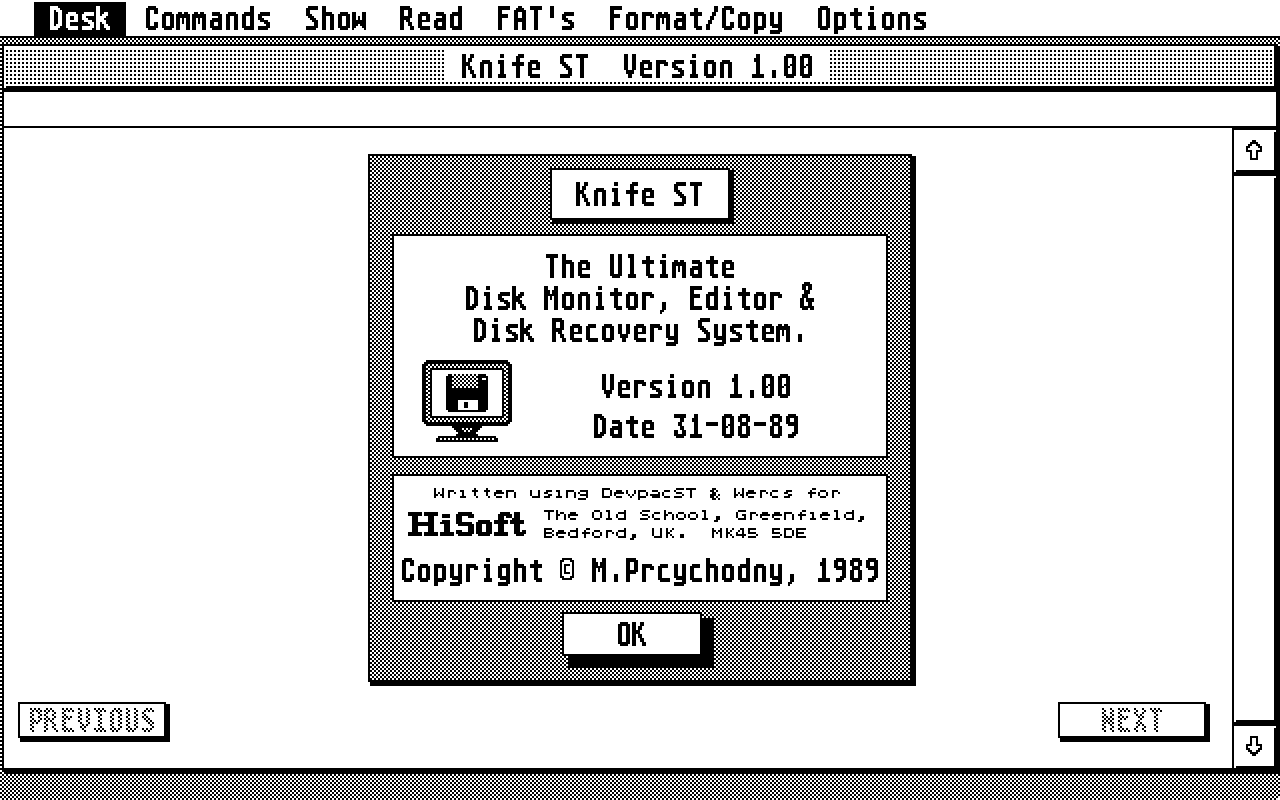Open the Options menu
Screen dimensions: 1280x800
[871, 18]
